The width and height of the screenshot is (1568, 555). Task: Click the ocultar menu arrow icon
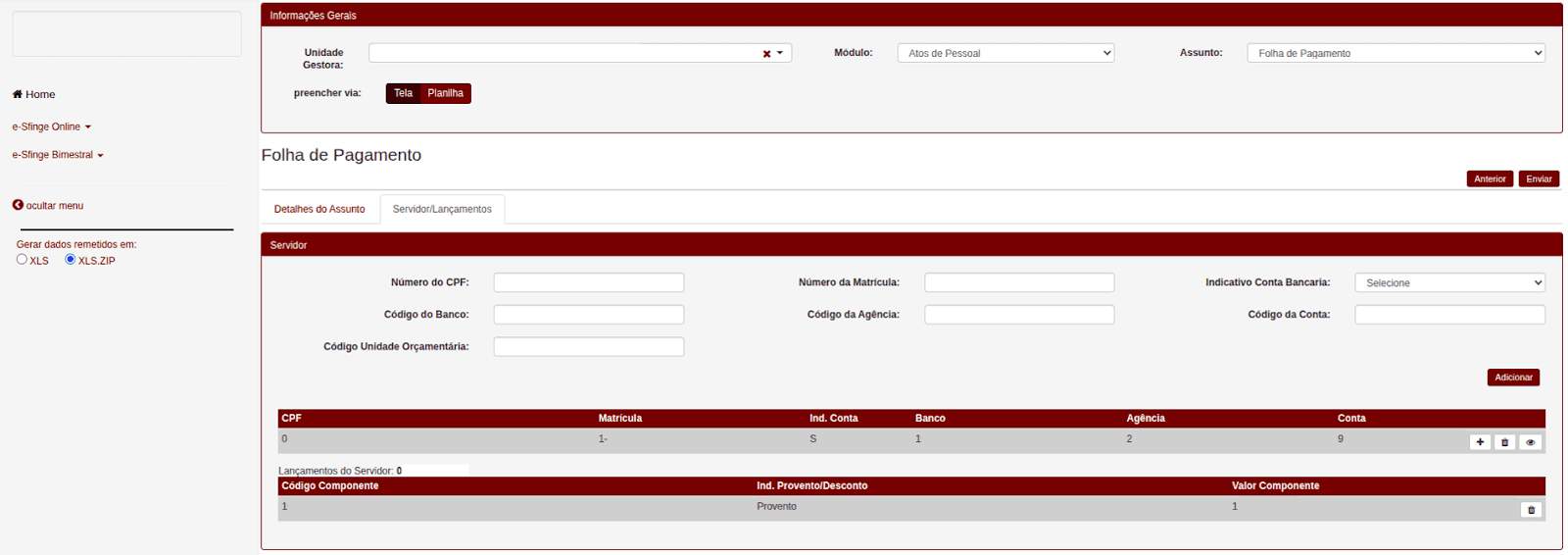pyautogui.click(x=18, y=205)
